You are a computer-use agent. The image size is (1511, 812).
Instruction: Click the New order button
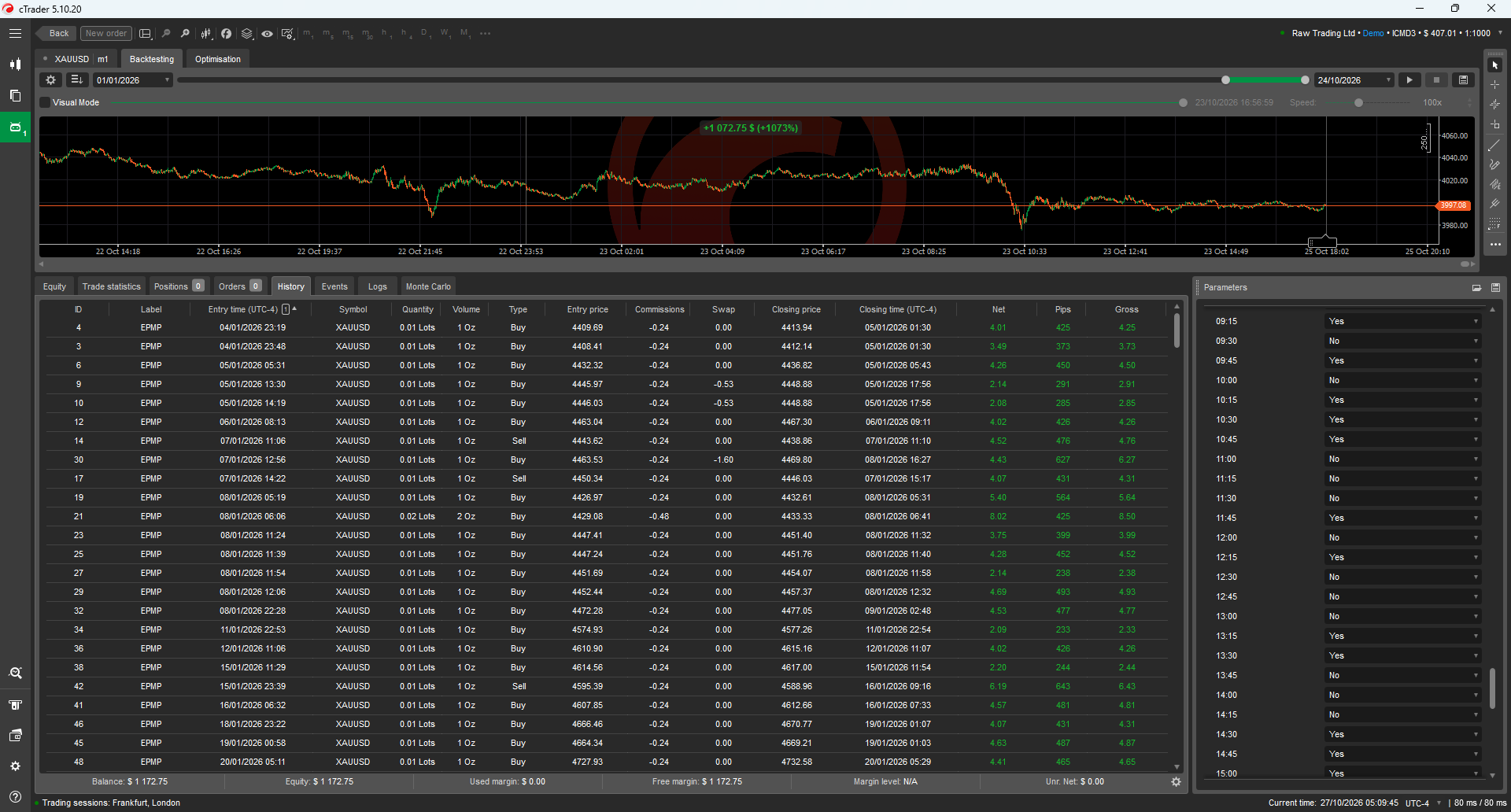pos(105,34)
